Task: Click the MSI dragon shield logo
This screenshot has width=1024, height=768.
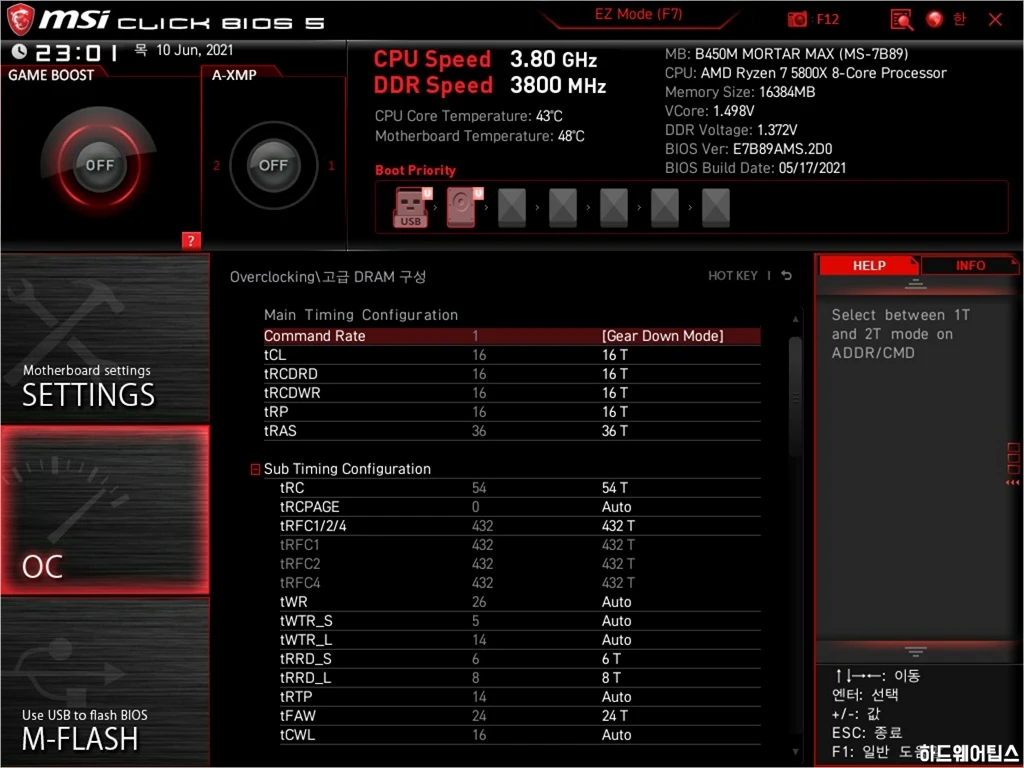Action: [x=20, y=20]
